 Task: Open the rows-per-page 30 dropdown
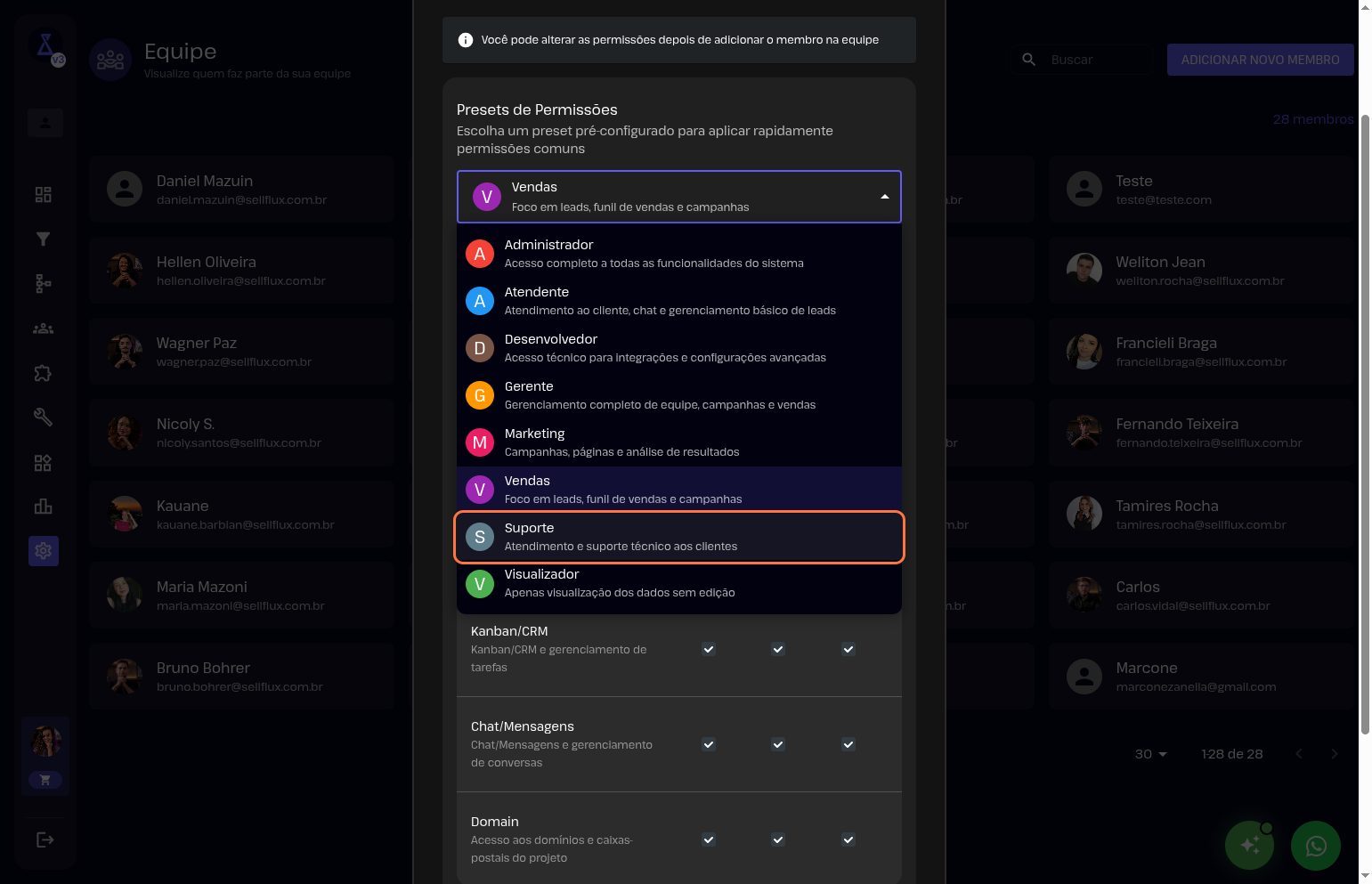[x=1150, y=754]
